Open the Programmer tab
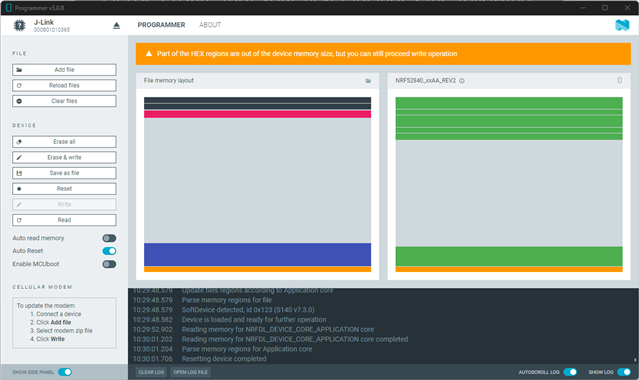The height and width of the screenshot is (380, 639). click(161, 25)
